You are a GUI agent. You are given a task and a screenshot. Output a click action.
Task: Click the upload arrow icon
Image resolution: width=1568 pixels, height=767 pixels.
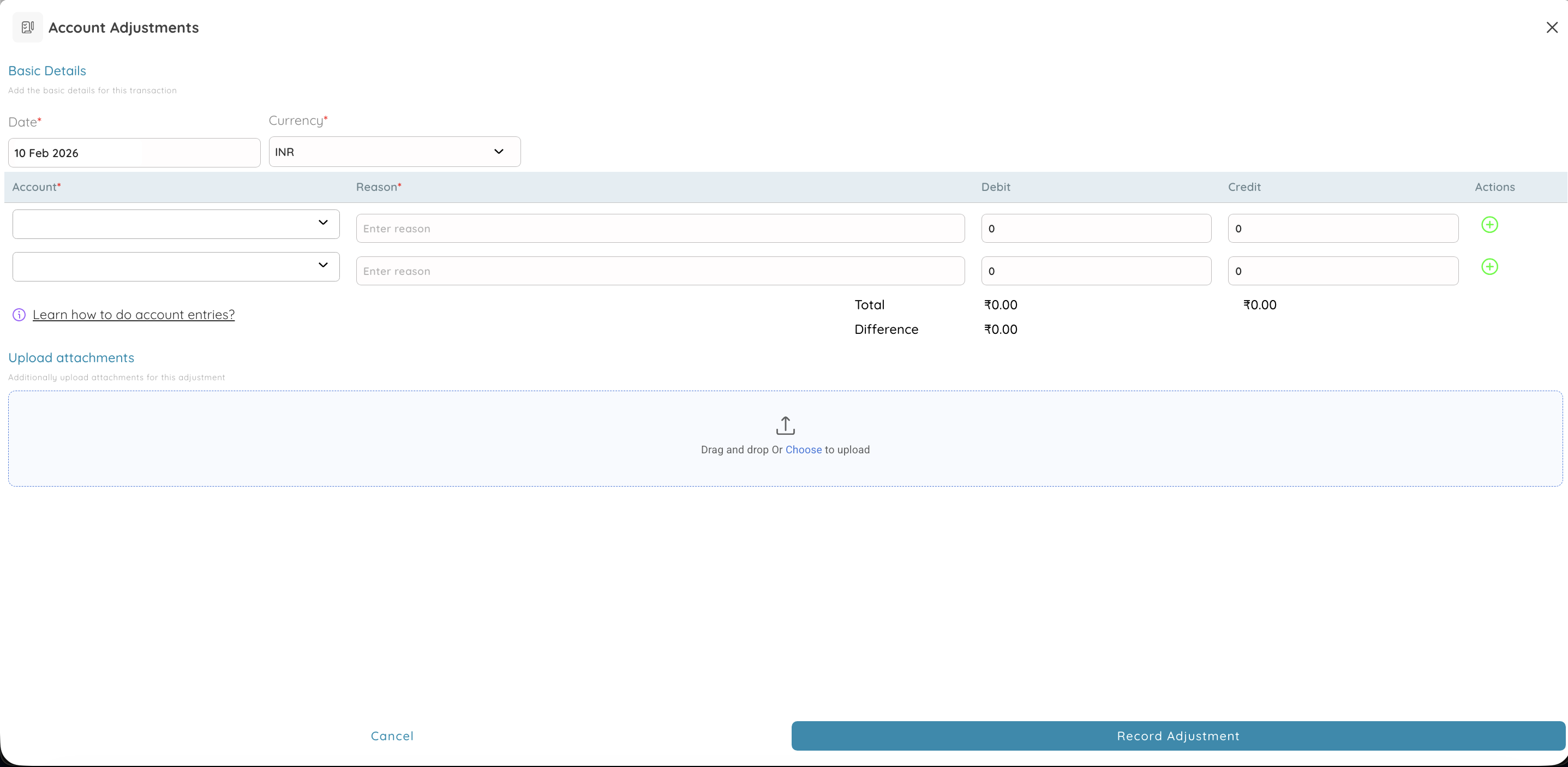coord(785,426)
